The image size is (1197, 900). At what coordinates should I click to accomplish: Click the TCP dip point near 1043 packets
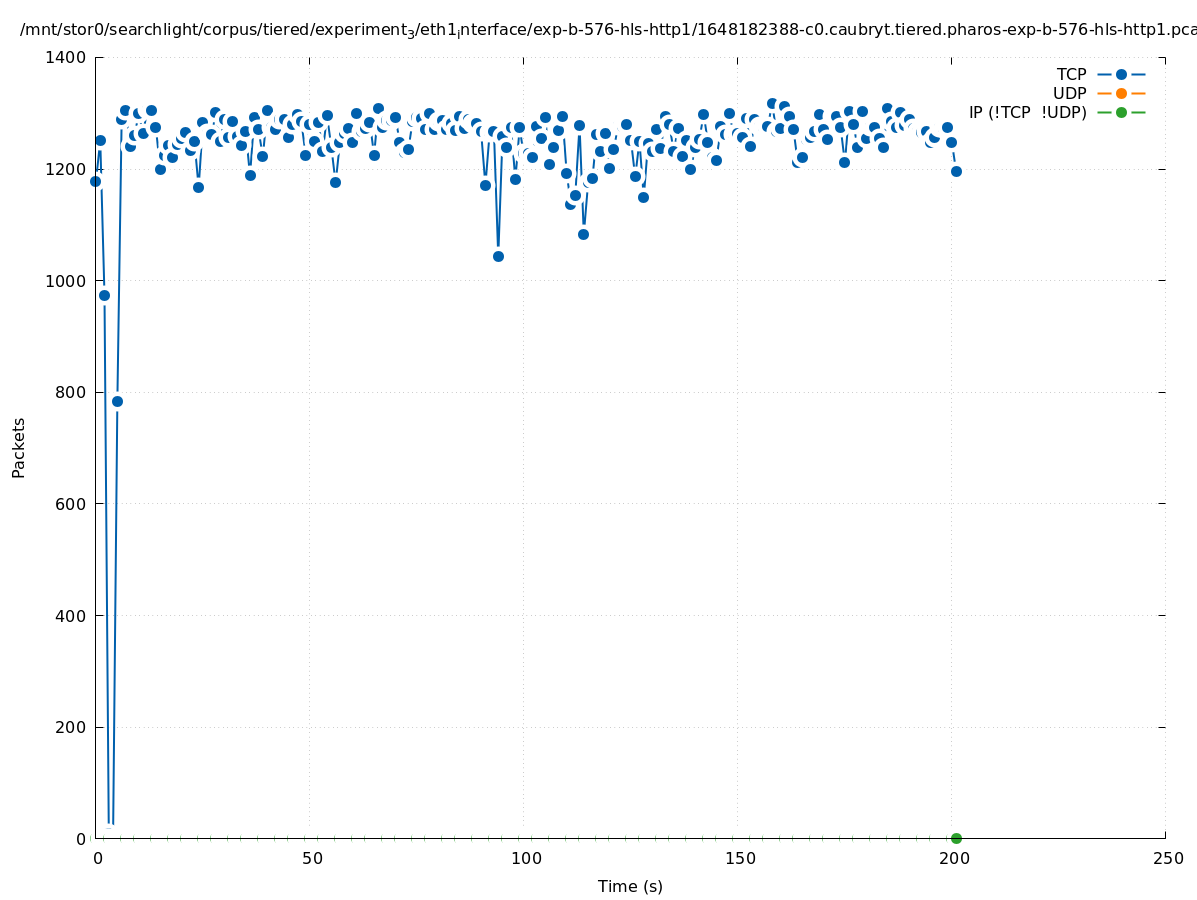(x=498, y=256)
